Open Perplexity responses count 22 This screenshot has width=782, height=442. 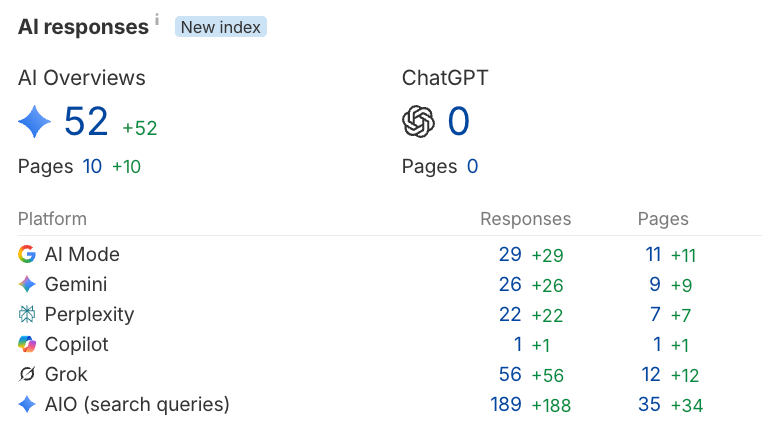click(x=510, y=314)
